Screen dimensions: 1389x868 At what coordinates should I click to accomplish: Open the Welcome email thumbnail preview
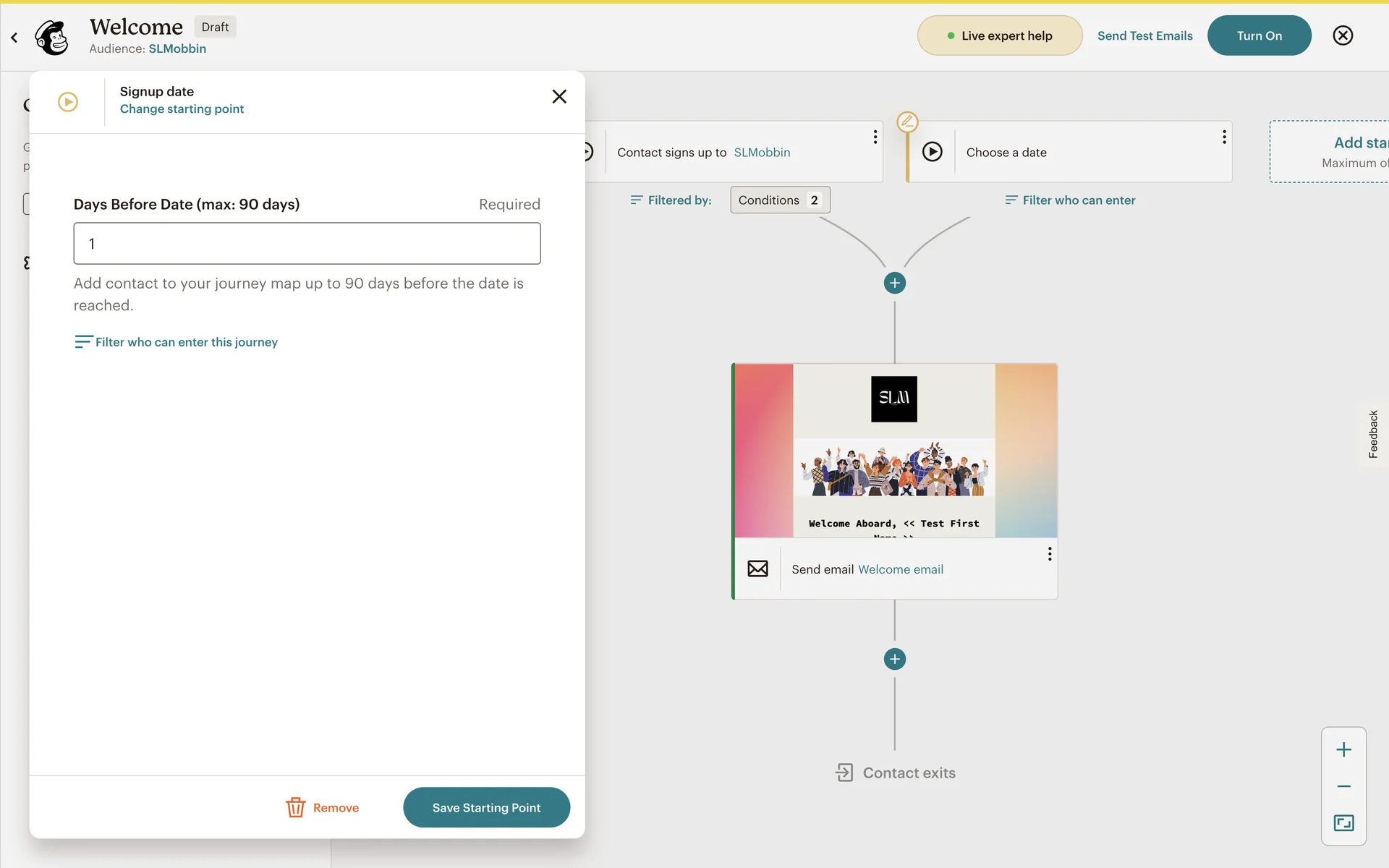pyautogui.click(x=895, y=451)
